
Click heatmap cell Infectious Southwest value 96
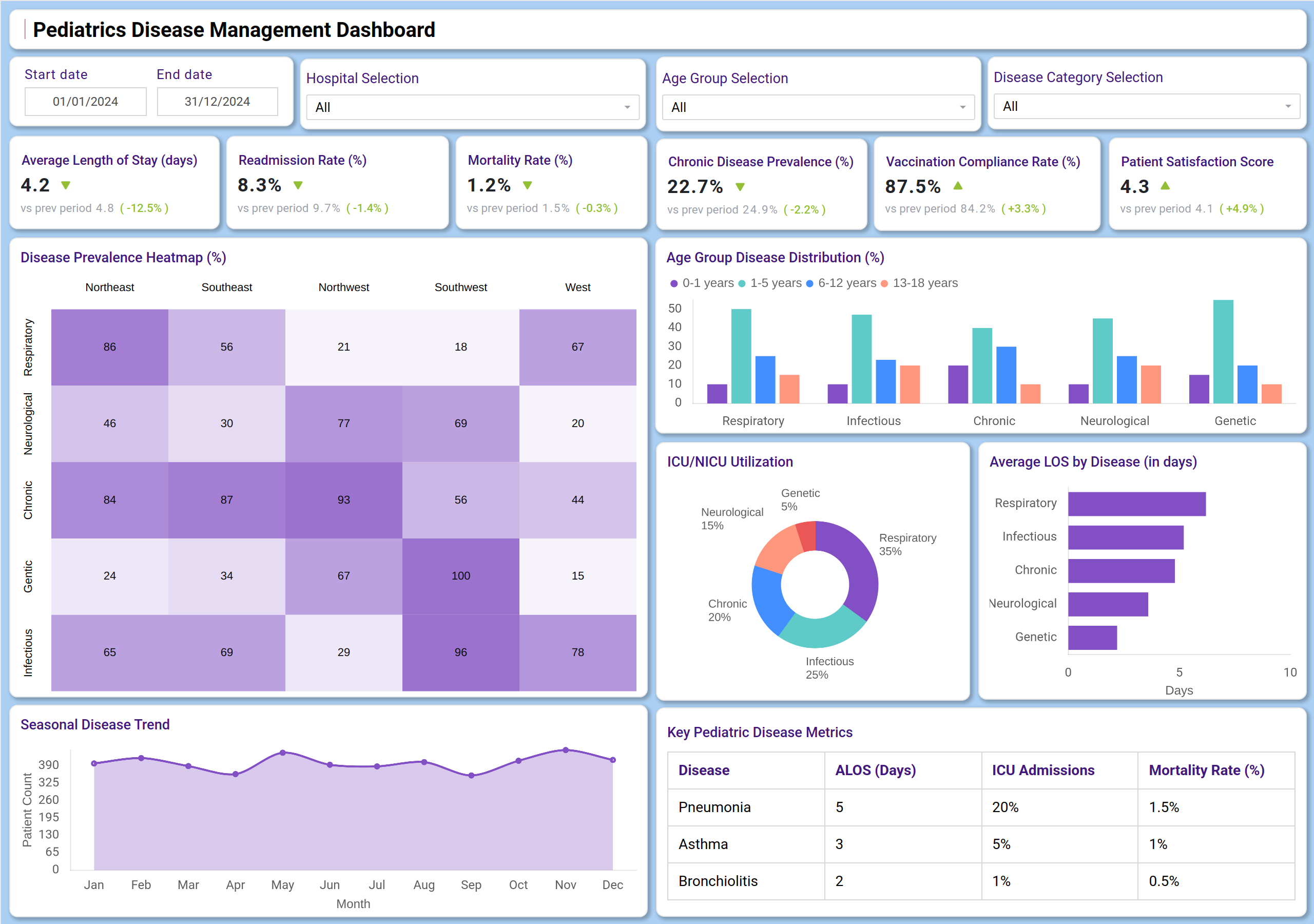pos(461,652)
